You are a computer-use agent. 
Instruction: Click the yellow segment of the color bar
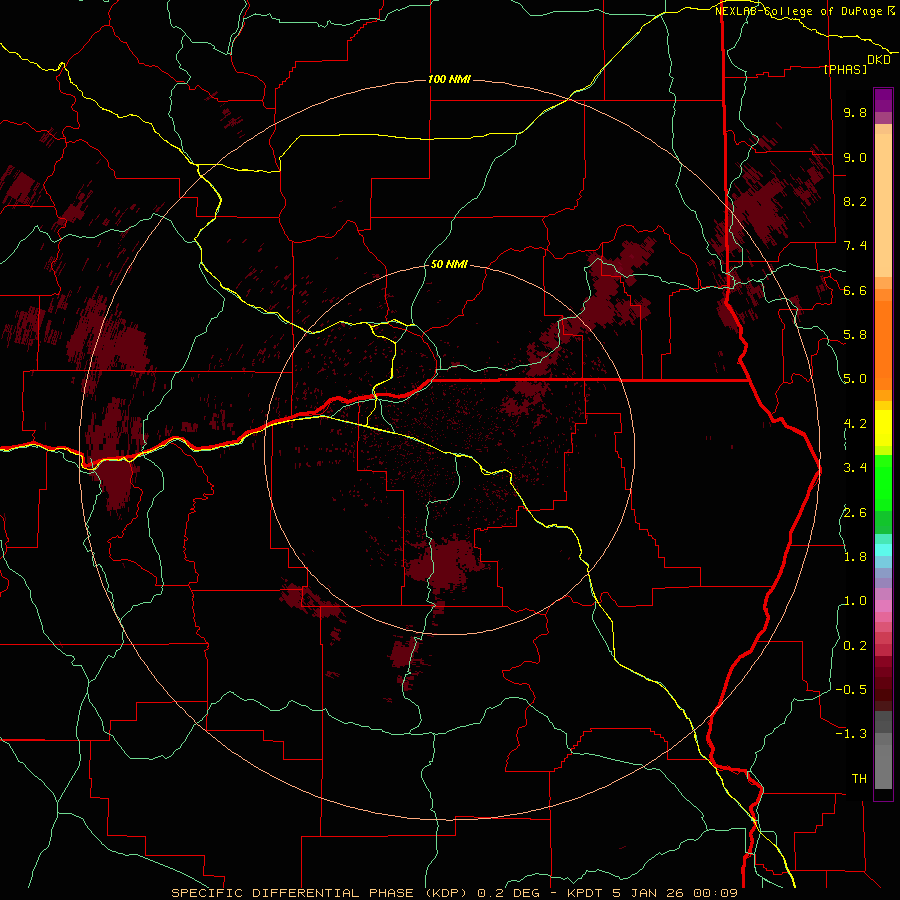tap(883, 428)
